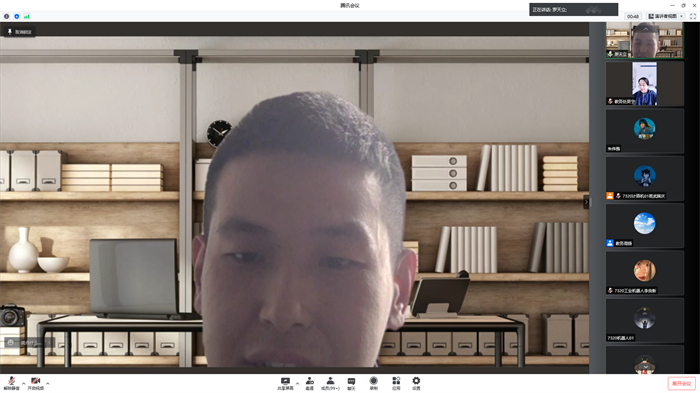
Task: Click the red leave meeting button
Action: point(682,384)
